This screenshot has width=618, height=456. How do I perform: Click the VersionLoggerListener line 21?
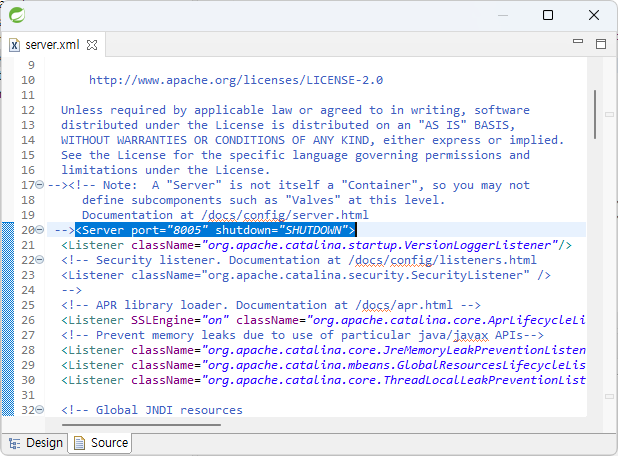[316, 245]
